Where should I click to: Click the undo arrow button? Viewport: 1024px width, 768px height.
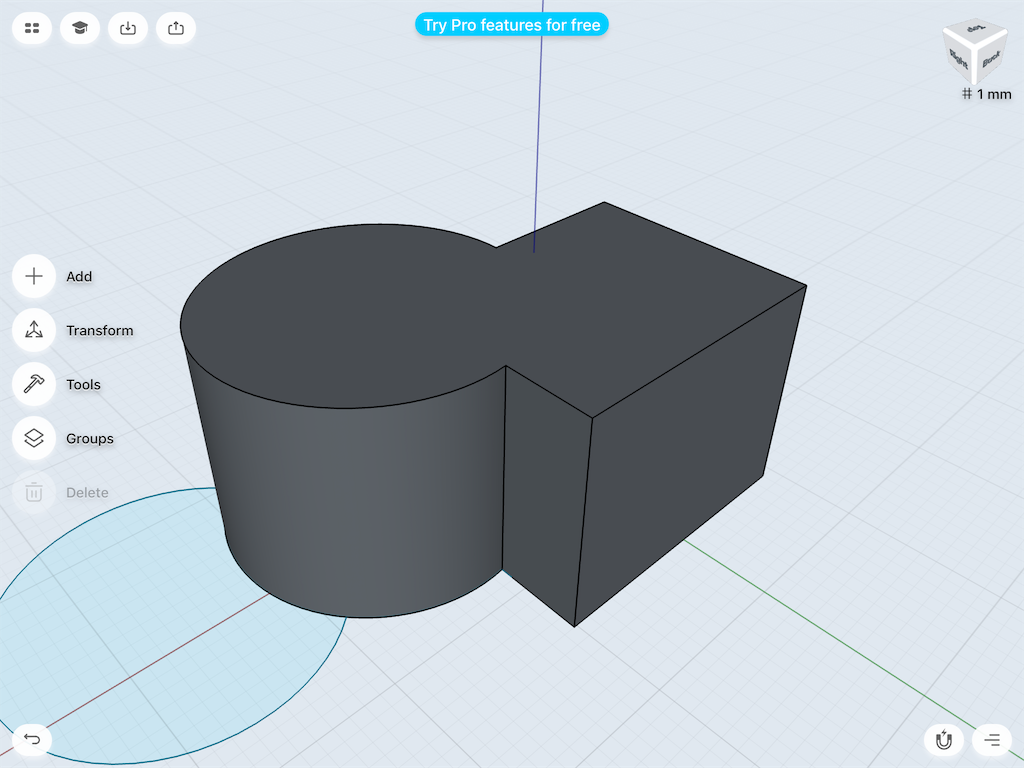click(x=32, y=739)
